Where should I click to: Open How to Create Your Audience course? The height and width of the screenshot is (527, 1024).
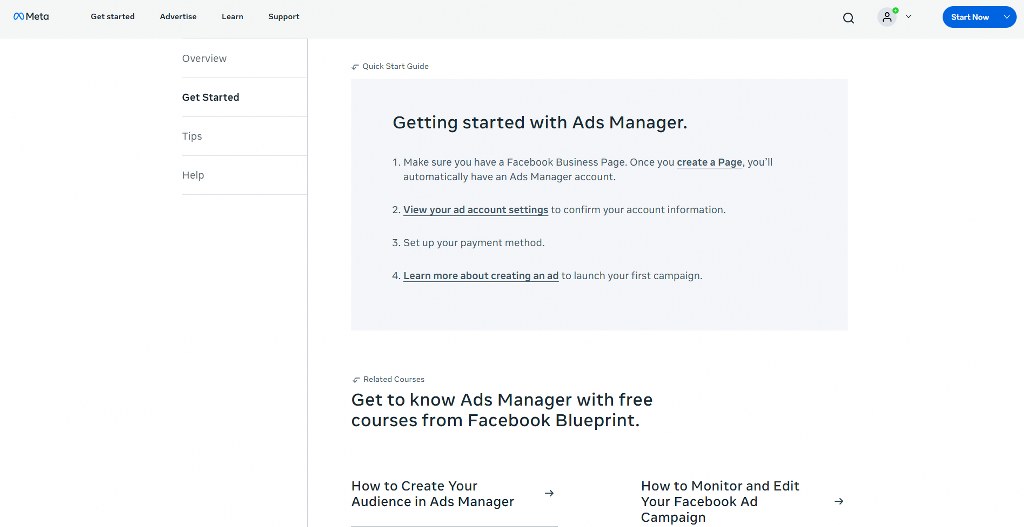[432, 494]
